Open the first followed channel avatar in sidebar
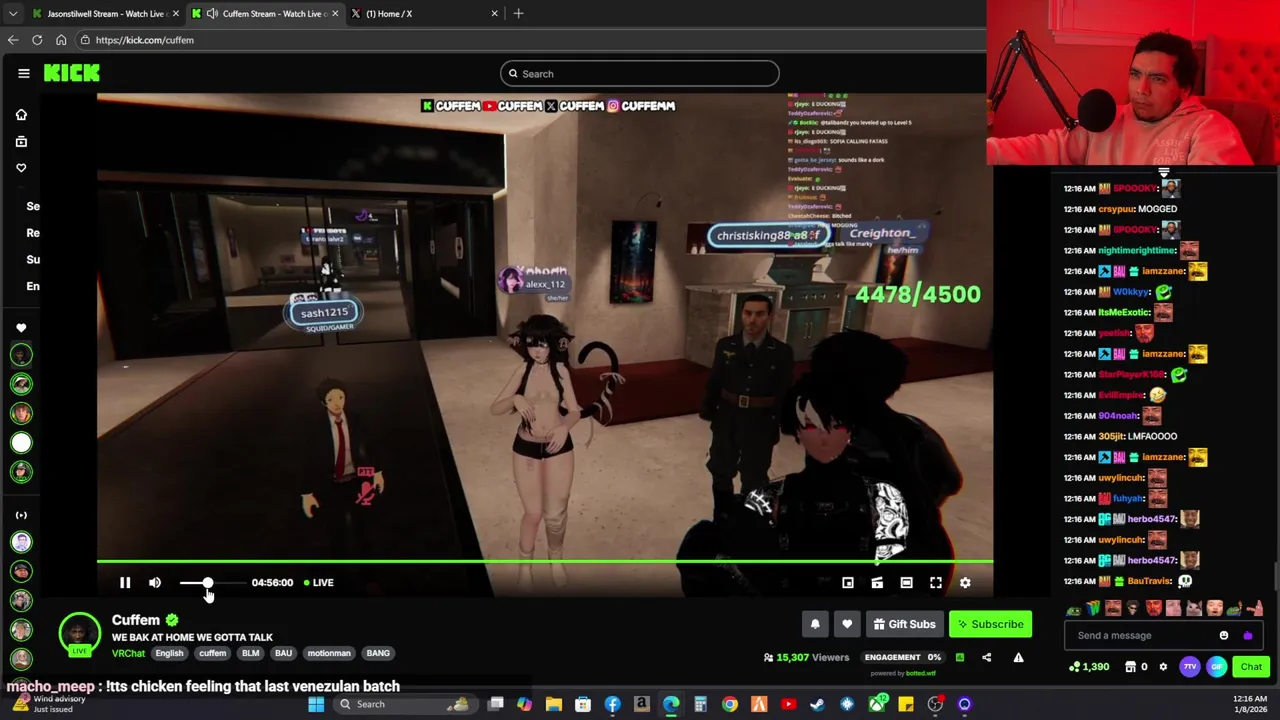This screenshot has width=1280, height=720. pos(21,355)
